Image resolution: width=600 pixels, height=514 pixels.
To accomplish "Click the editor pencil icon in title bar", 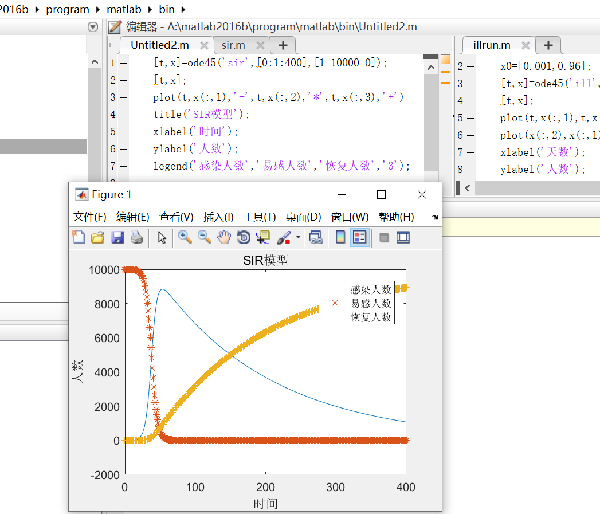I will click(114, 27).
